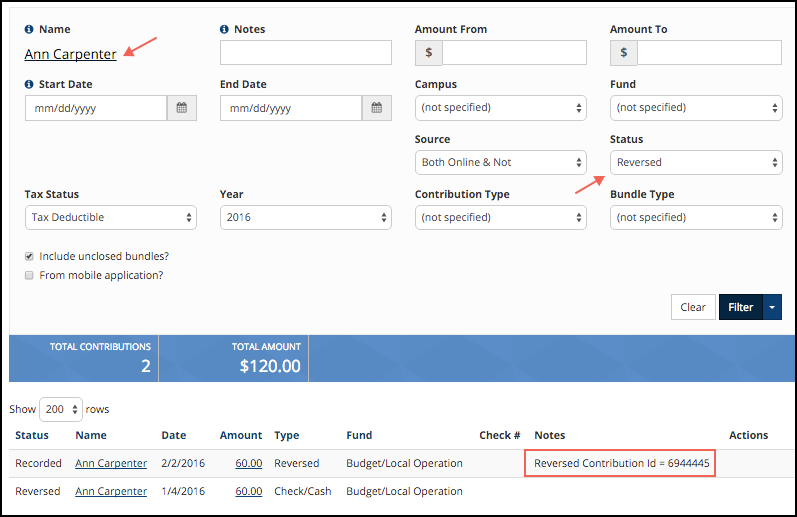Click the info icon beside Notes
This screenshot has width=797, height=517.
point(224,29)
